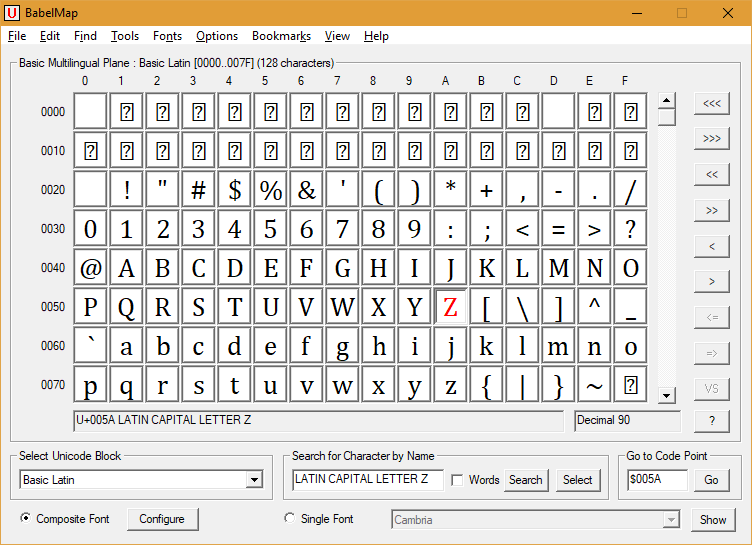The image size is (752, 545).
Task: Click the >> navigation button
Action: coord(712,211)
